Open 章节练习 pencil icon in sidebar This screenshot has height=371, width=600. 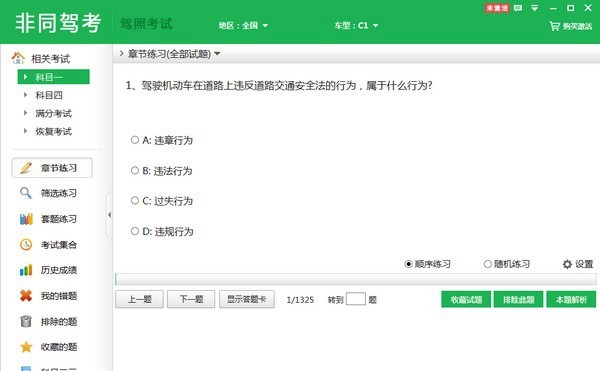tap(26, 168)
